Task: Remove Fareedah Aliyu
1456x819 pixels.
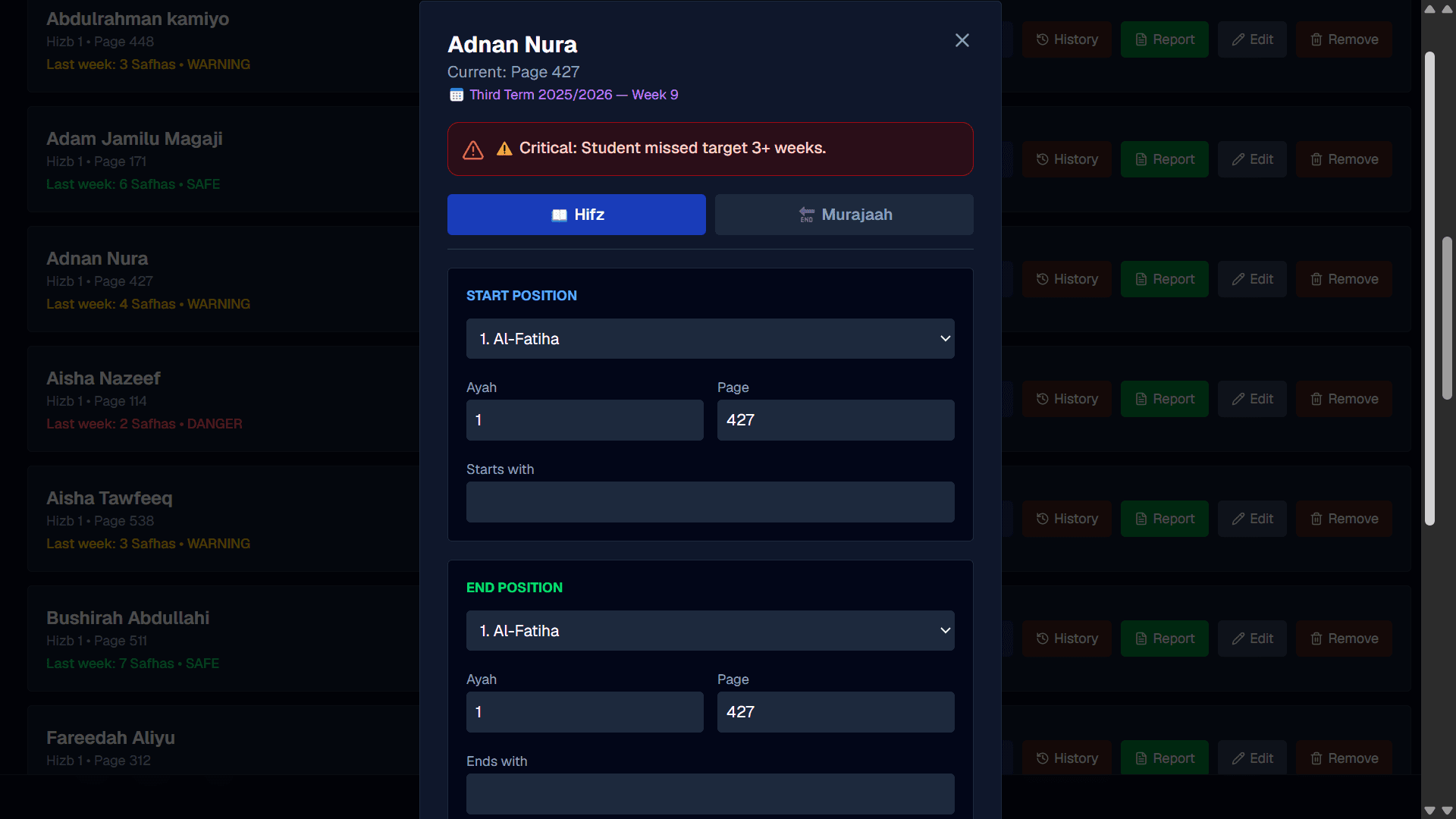Action: pos(1344,758)
